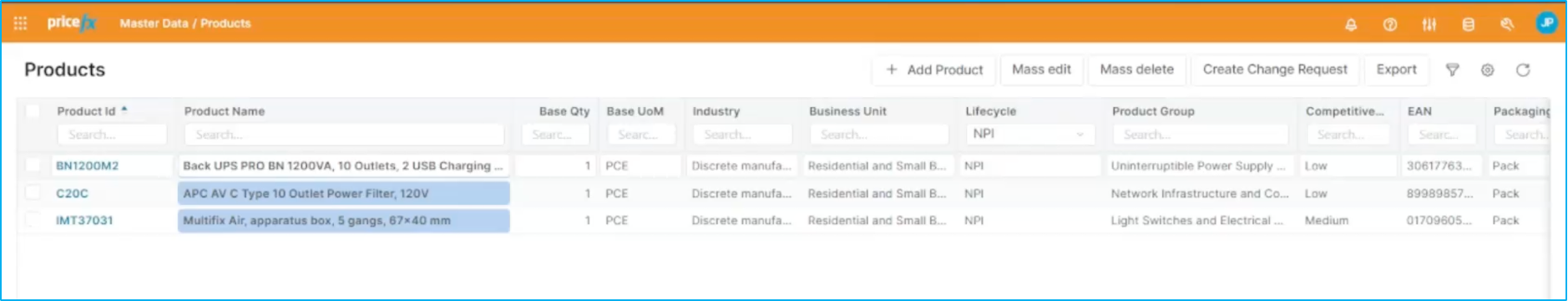The height and width of the screenshot is (301, 1568).
Task: Click Export button
Action: pos(1396,69)
